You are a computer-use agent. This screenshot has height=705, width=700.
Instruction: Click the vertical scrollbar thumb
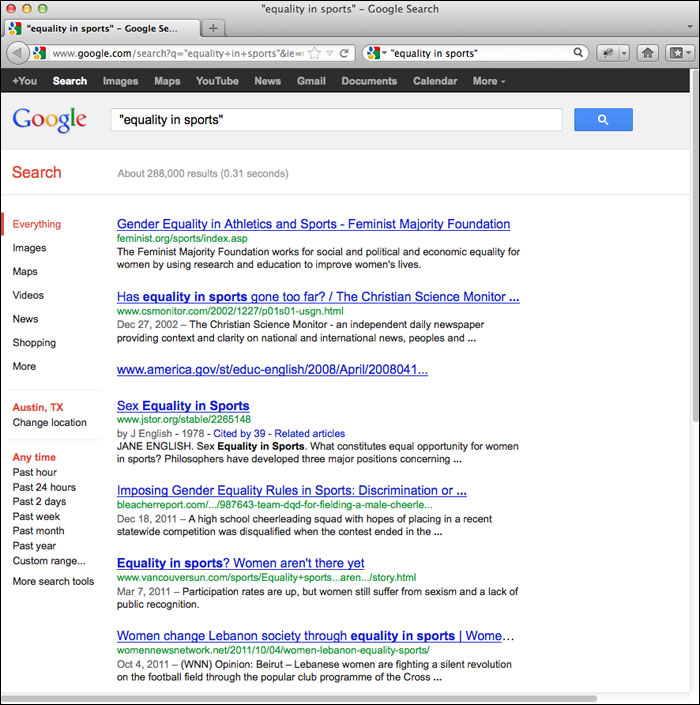[696, 245]
